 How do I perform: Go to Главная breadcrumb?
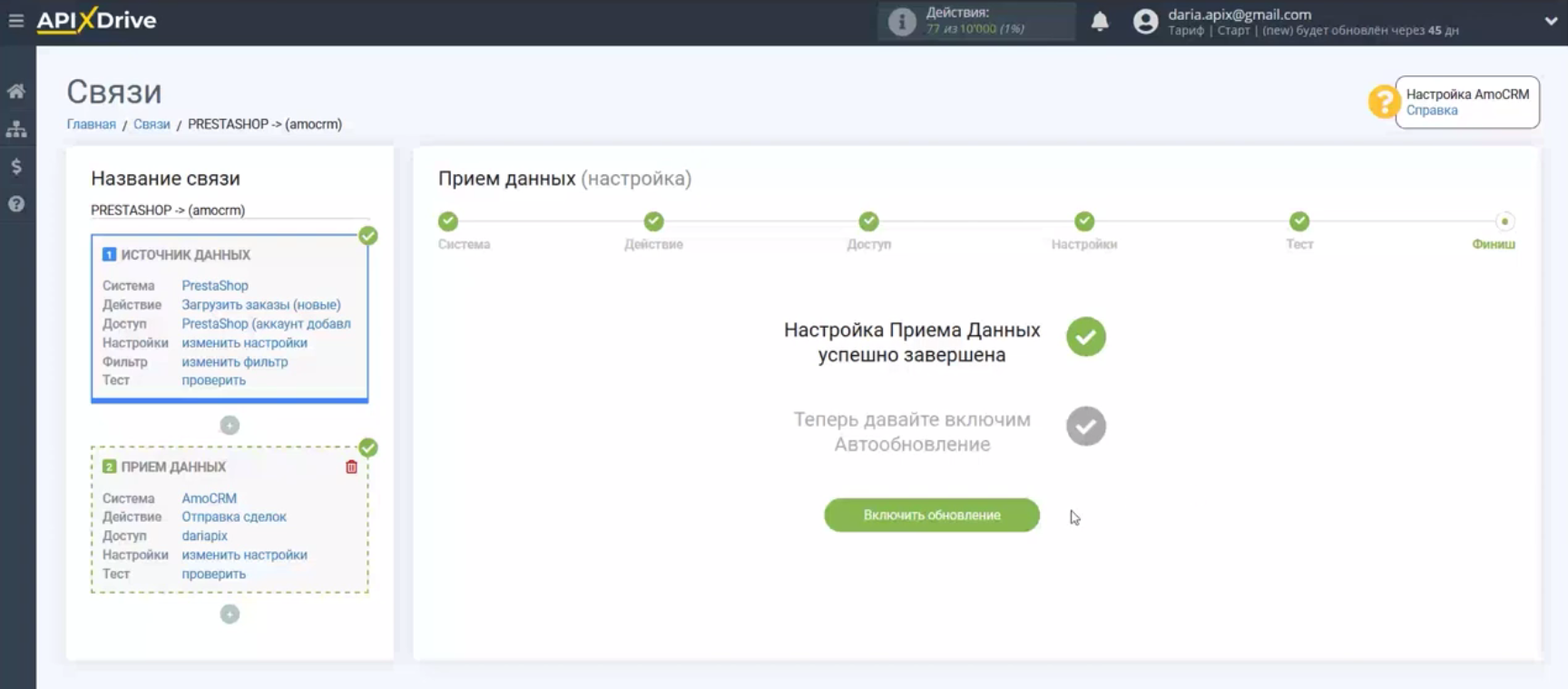pos(91,124)
